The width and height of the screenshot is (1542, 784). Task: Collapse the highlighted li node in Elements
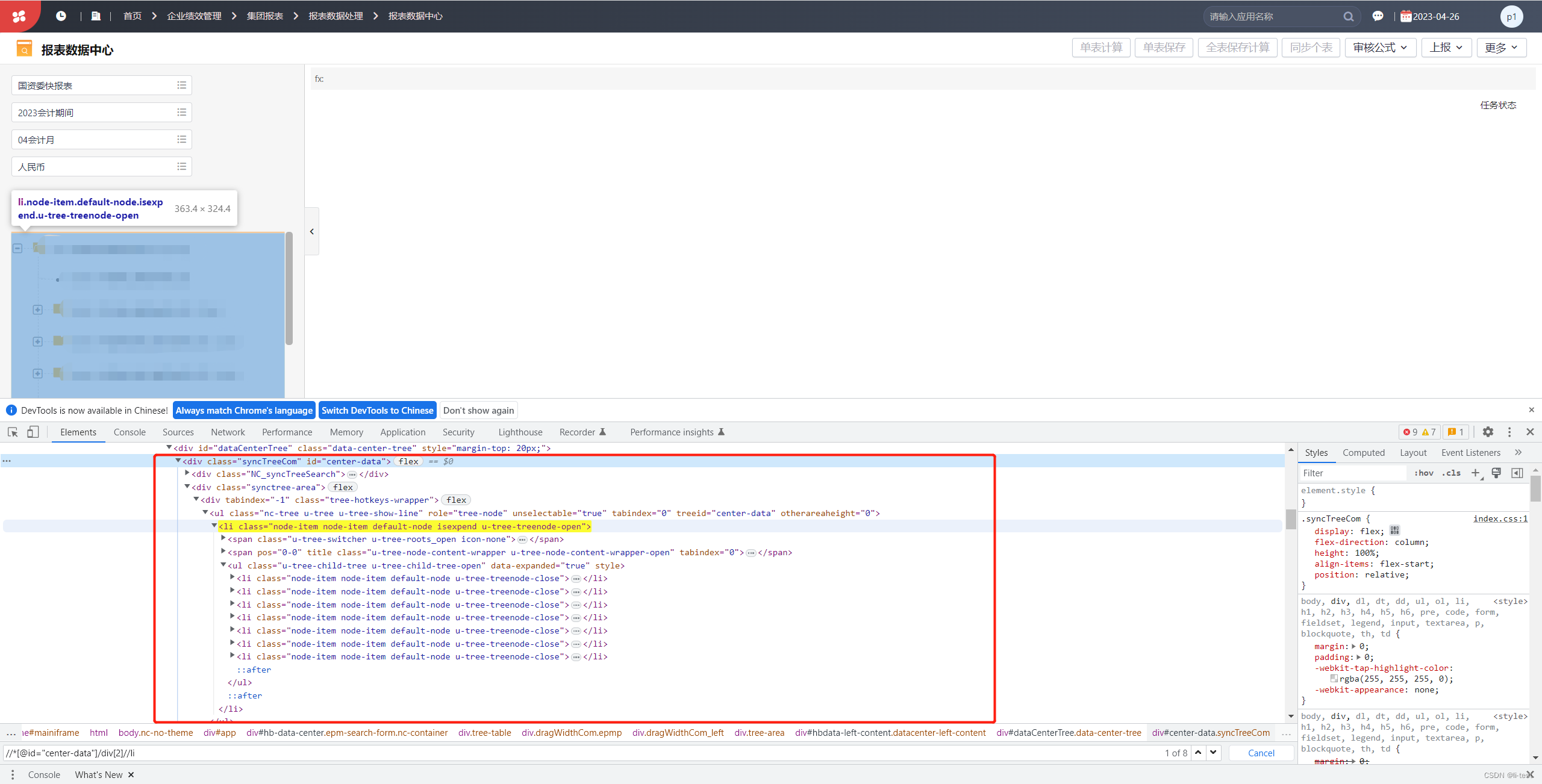click(215, 526)
